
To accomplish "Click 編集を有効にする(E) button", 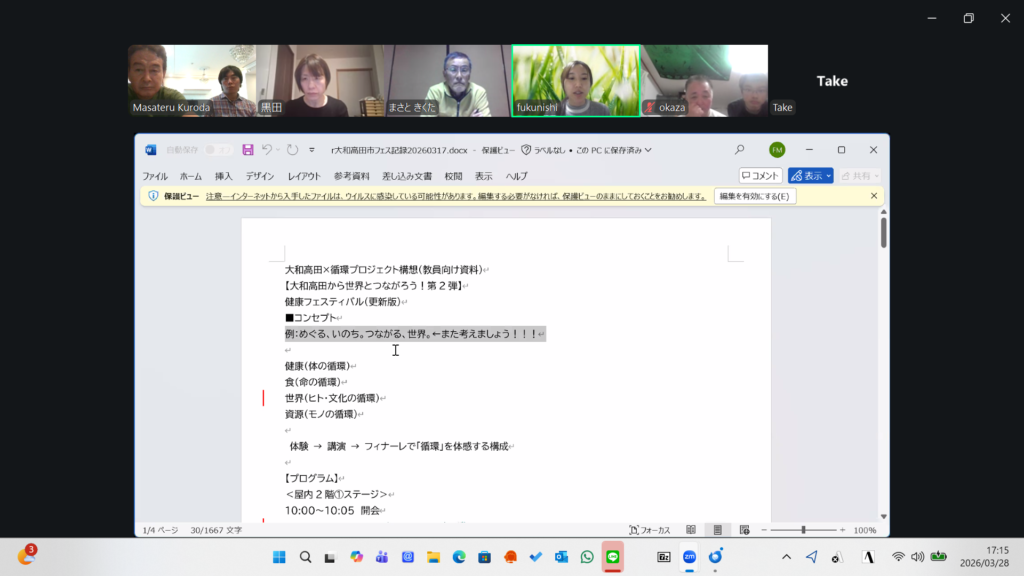I will [x=755, y=196].
